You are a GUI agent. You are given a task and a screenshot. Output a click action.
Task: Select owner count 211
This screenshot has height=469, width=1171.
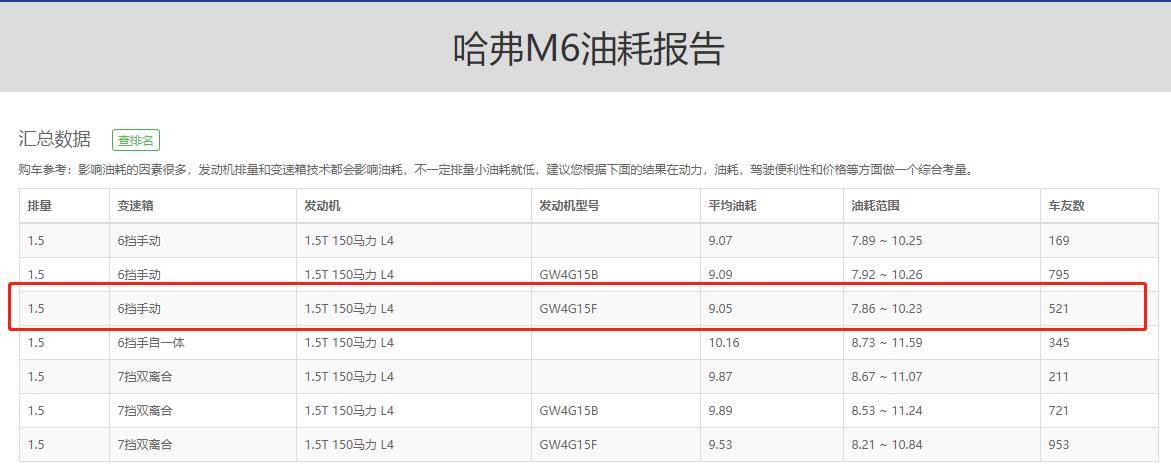(x=1059, y=376)
